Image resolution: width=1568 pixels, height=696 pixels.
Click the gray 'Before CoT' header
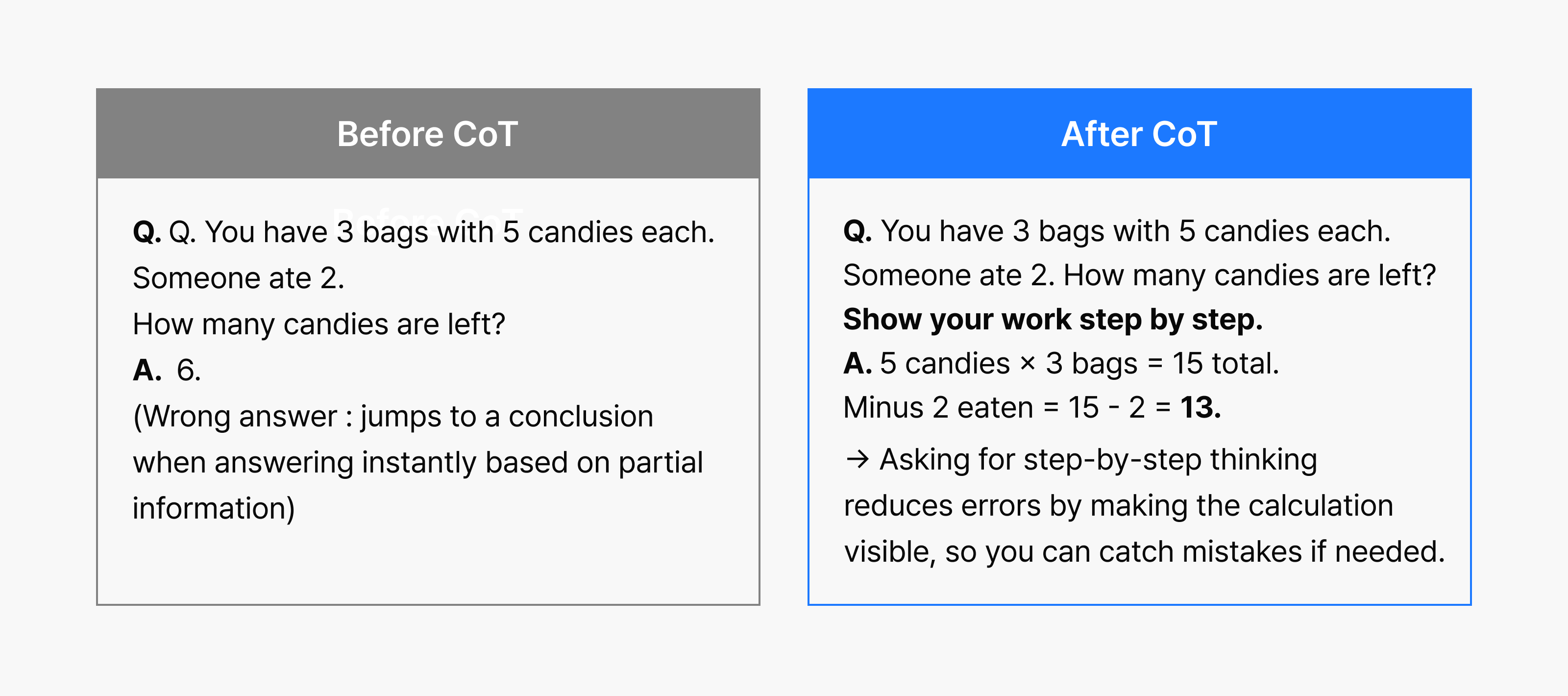tap(427, 134)
